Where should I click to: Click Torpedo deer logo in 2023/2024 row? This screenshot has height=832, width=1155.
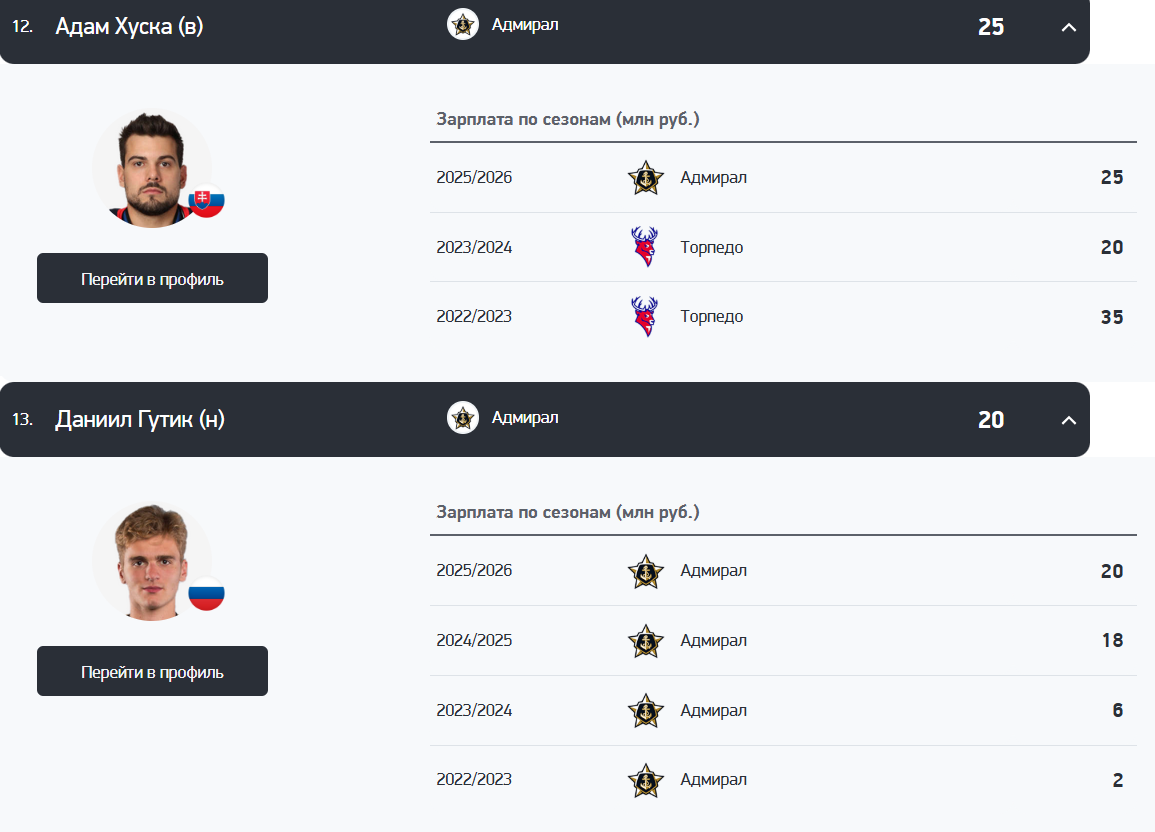645,247
